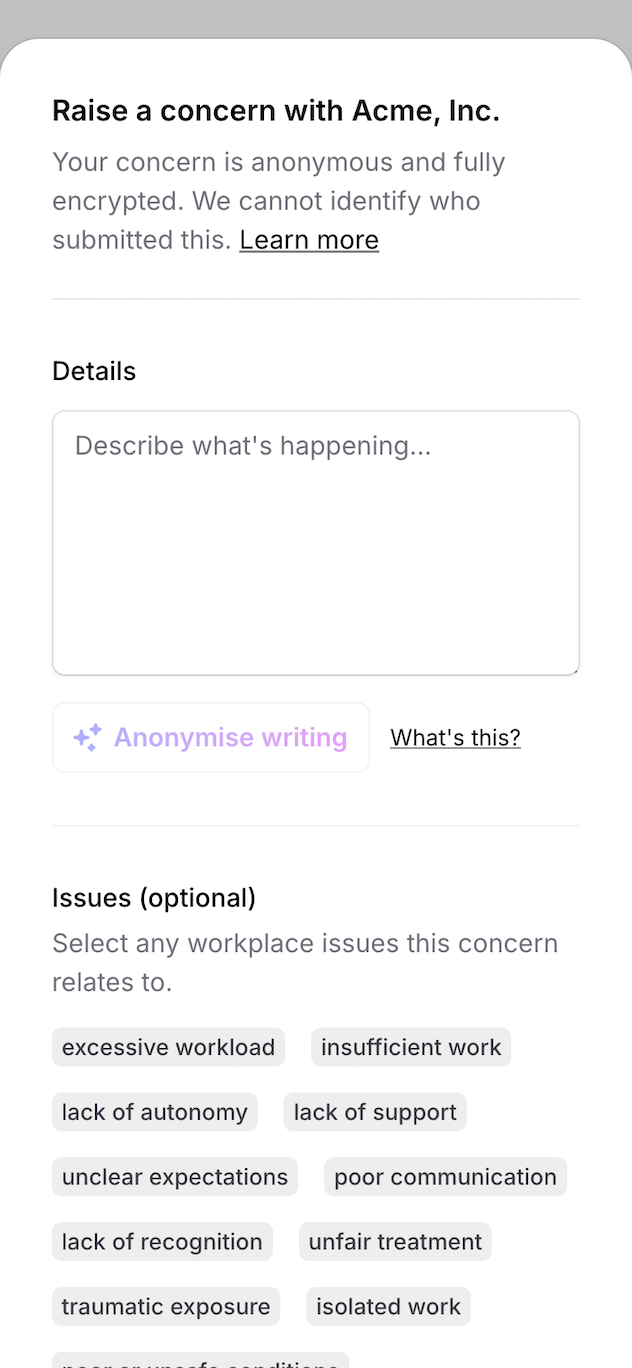Click the Details field label

click(94, 371)
